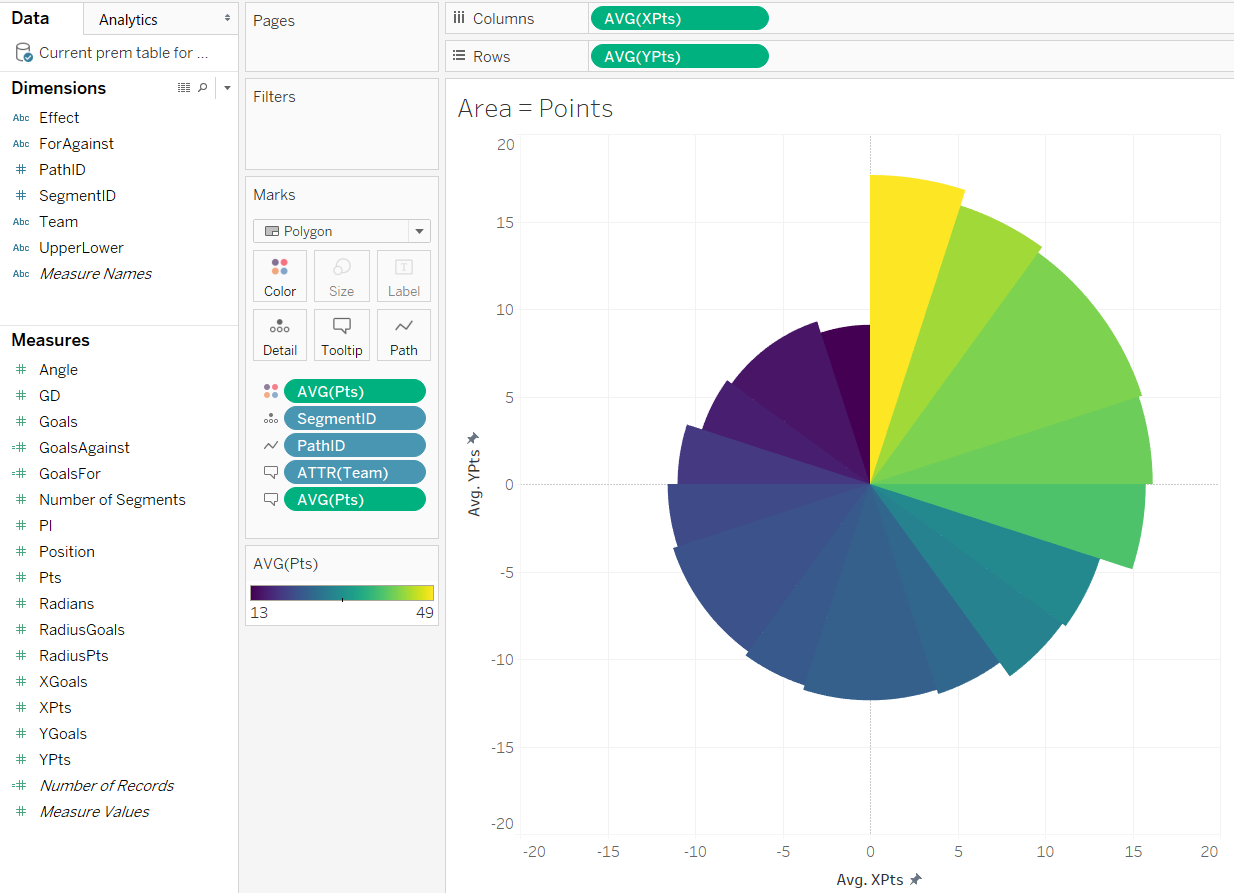Select the GoalsAgainst calculated measure
Image resolution: width=1234 pixels, height=894 pixels.
tap(84, 447)
